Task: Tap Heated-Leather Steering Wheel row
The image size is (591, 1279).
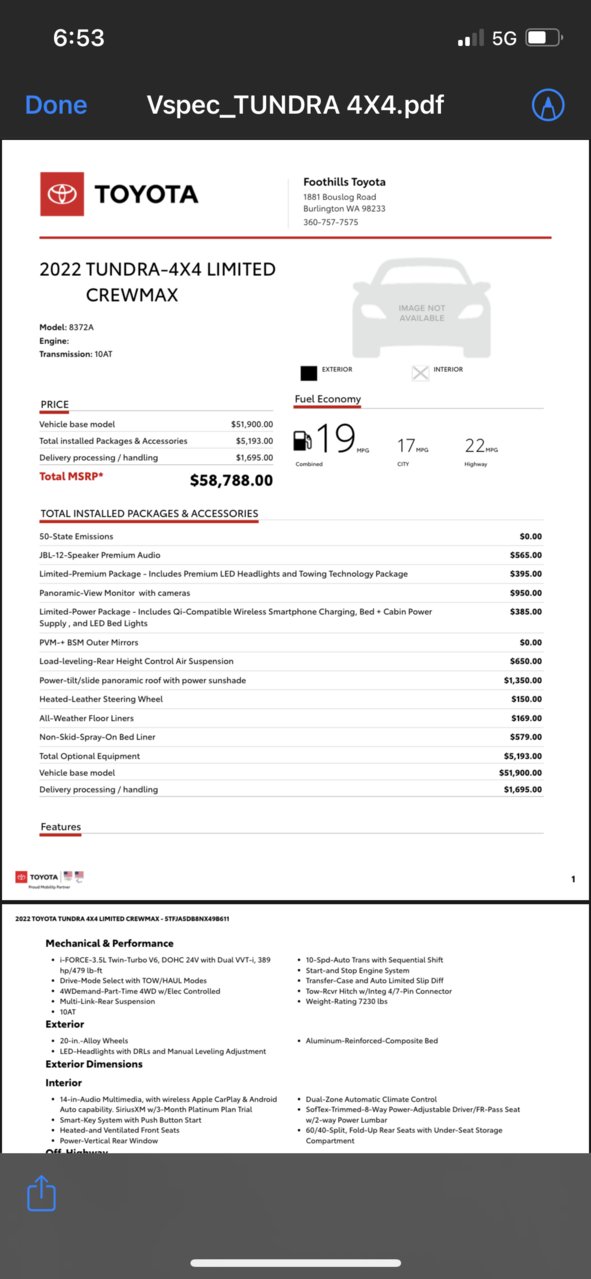Action: coord(291,699)
